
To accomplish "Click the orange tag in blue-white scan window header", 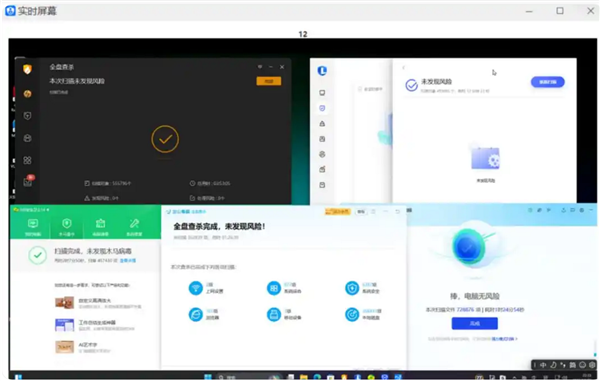I will coord(337,212).
